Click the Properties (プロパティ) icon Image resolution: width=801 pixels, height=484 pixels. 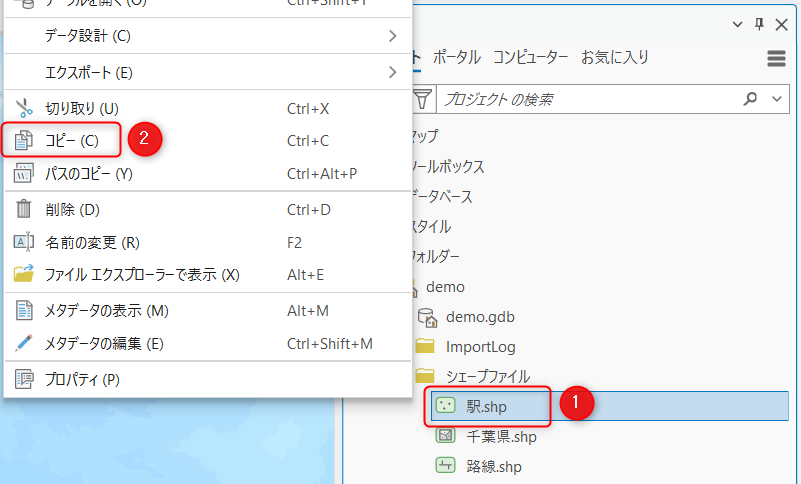click(24, 380)
